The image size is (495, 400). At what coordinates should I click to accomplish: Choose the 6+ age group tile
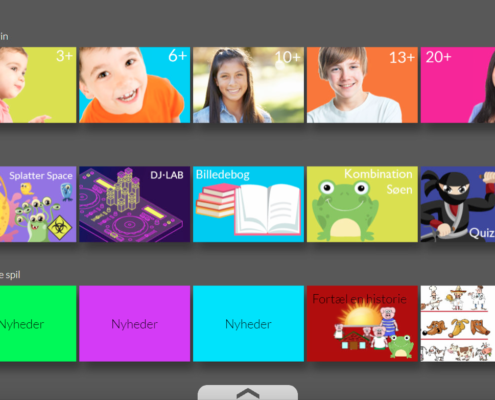tap(135, 85)
